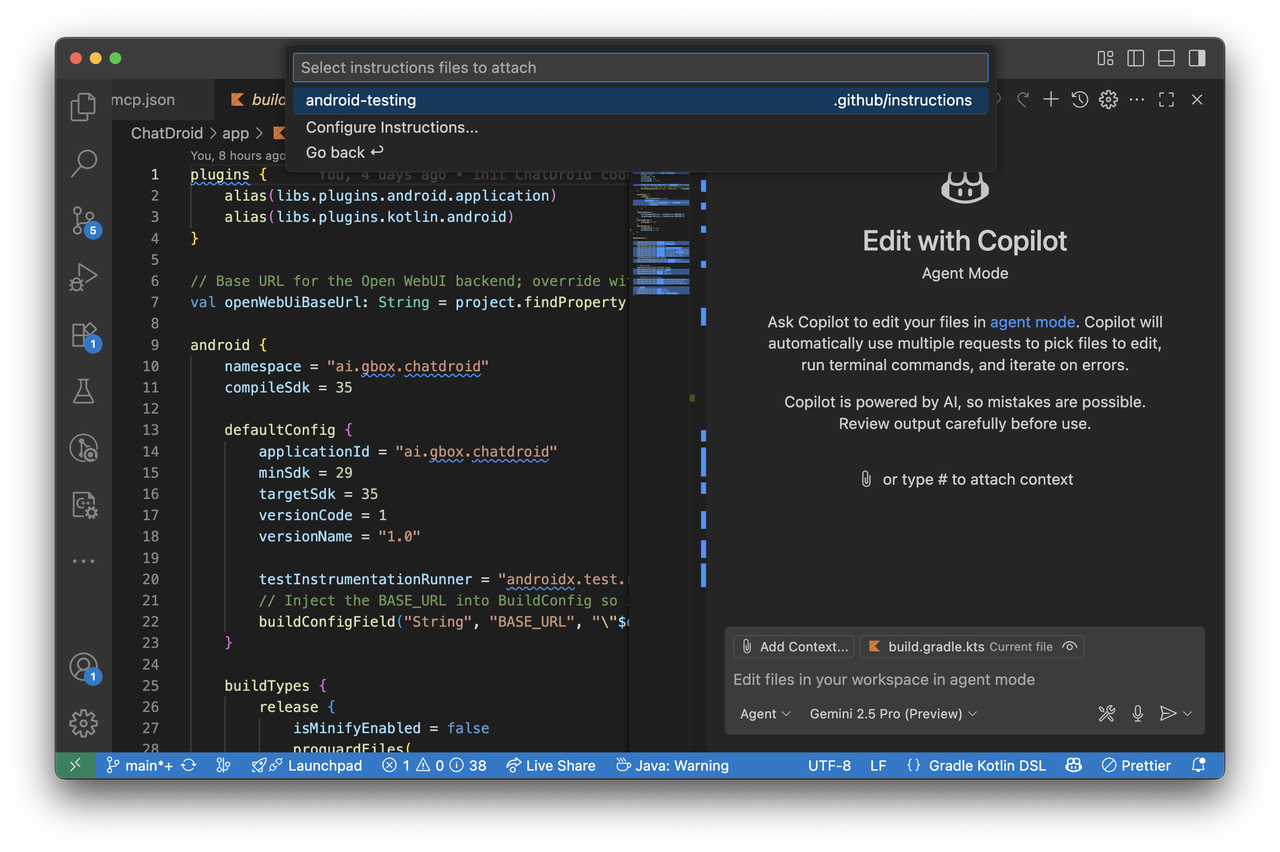Click the paperclip icon above attach context hint
The image size is (1280, 852).
pos(866,479)
